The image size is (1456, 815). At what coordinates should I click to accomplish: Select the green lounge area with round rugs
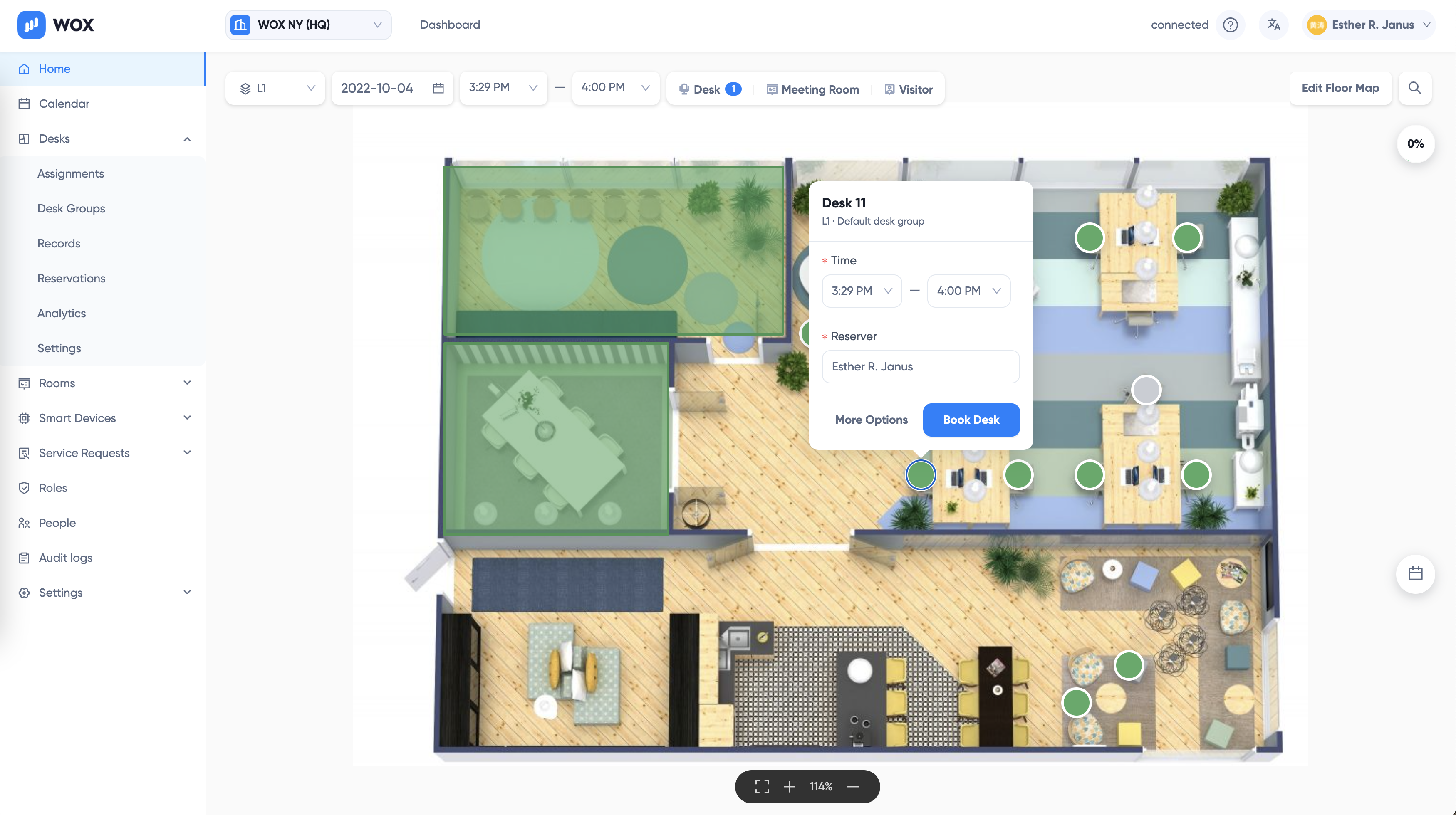614,250
